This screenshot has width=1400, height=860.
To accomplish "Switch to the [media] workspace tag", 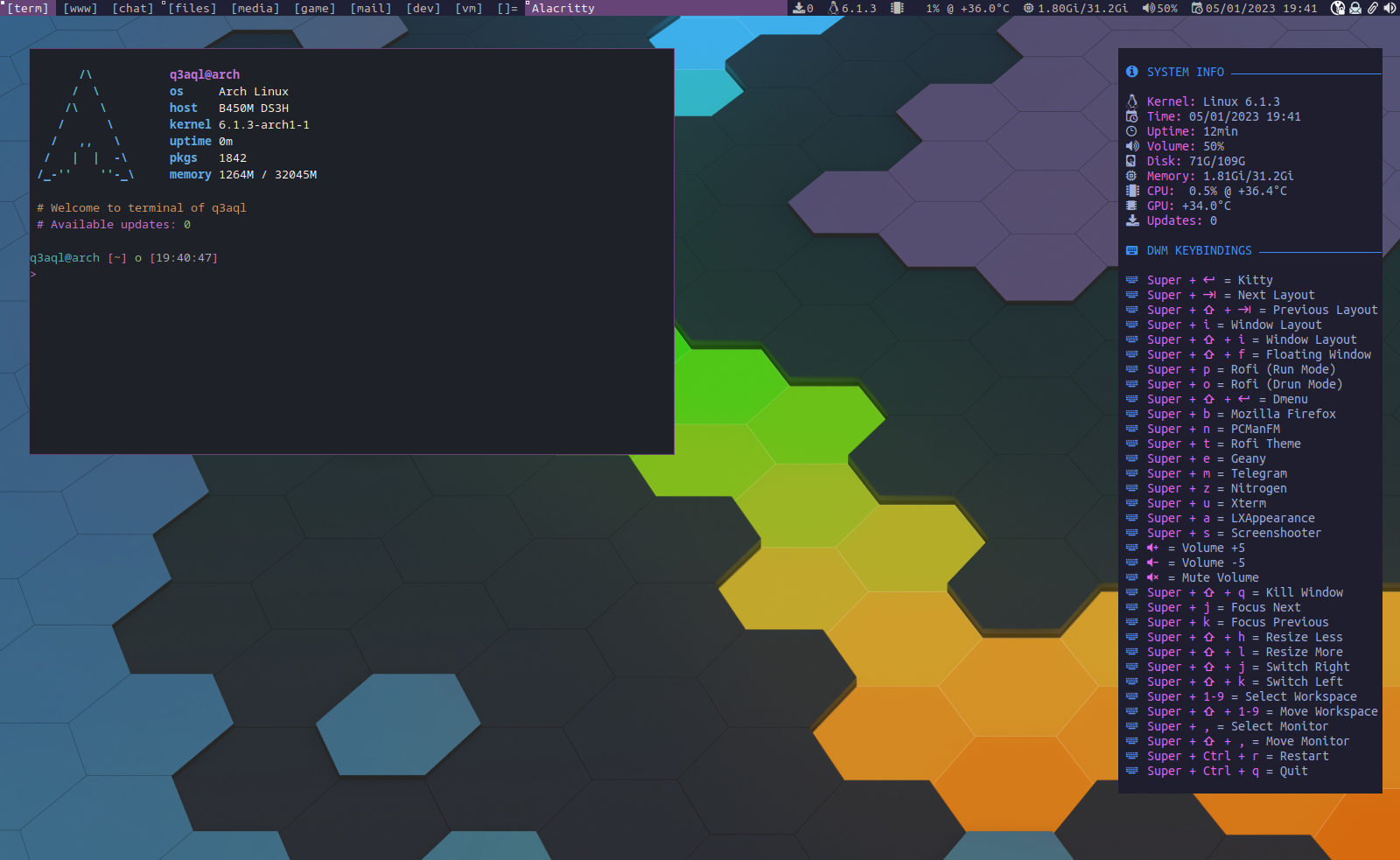I will [x=255, y=8].
